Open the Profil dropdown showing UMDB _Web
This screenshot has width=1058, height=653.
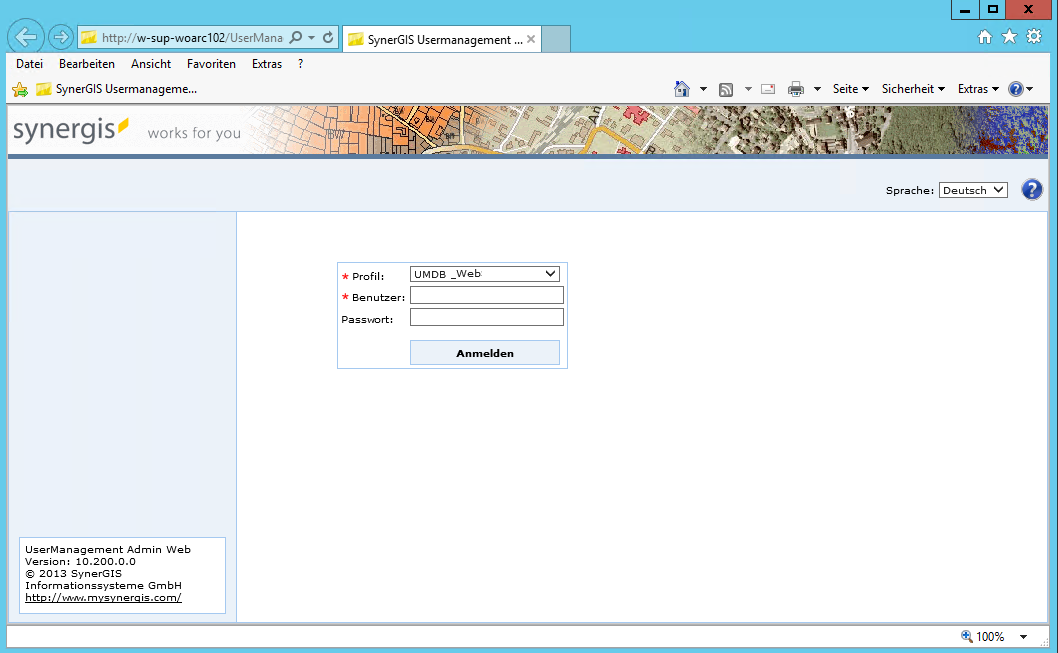[484, 273]
